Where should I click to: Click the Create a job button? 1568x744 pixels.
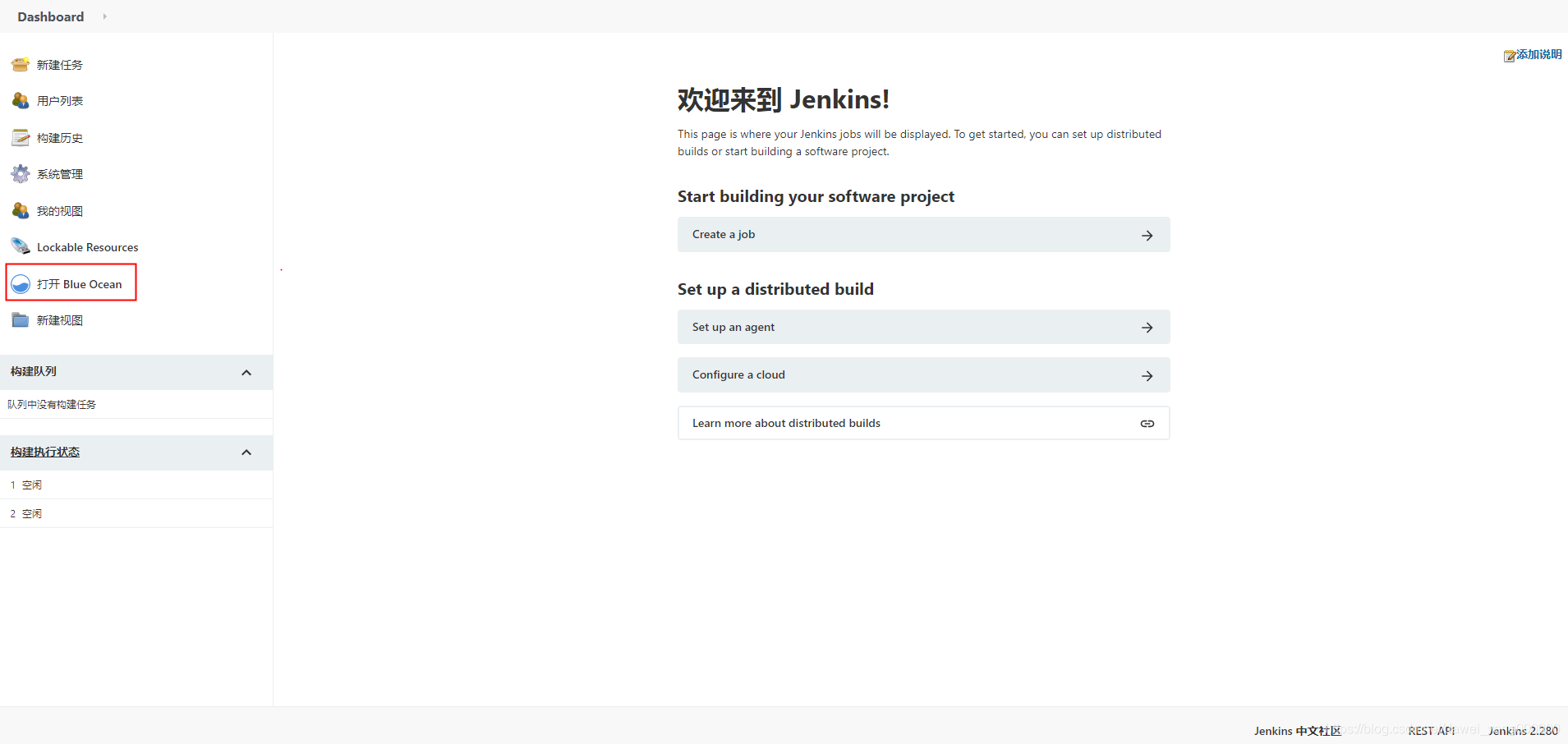coord(923,235)
